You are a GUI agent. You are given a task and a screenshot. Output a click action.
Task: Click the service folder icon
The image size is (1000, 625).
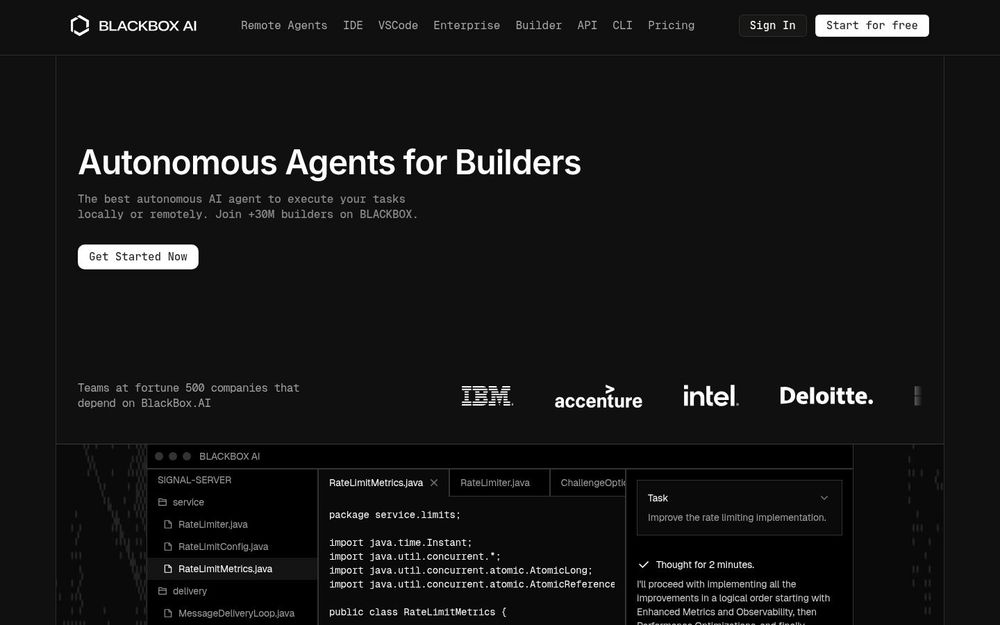pos(162,502)
